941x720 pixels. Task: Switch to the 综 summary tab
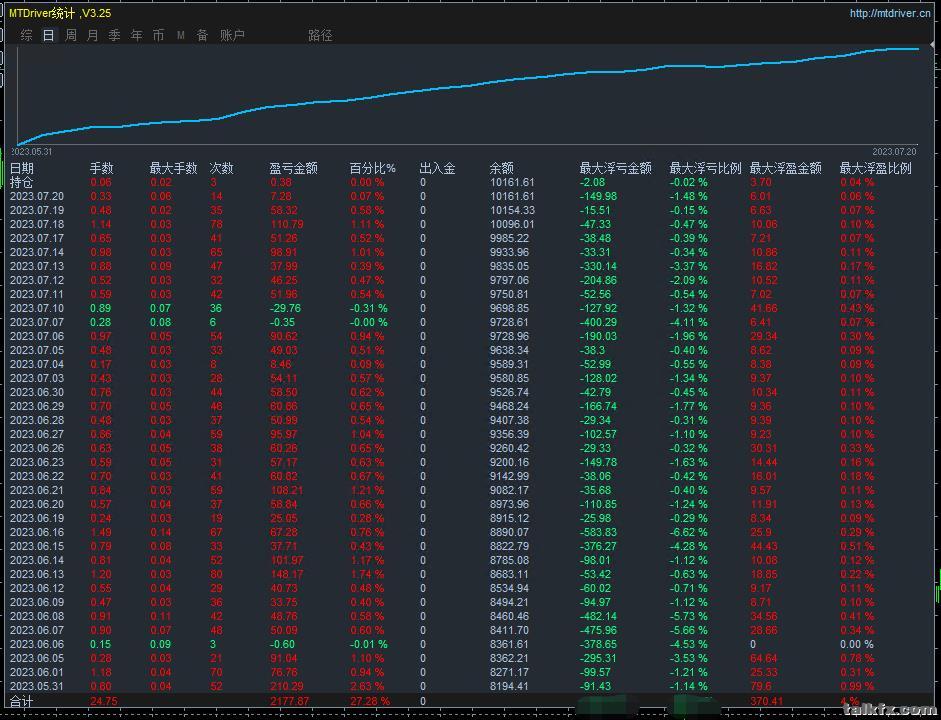pos(26,35)
